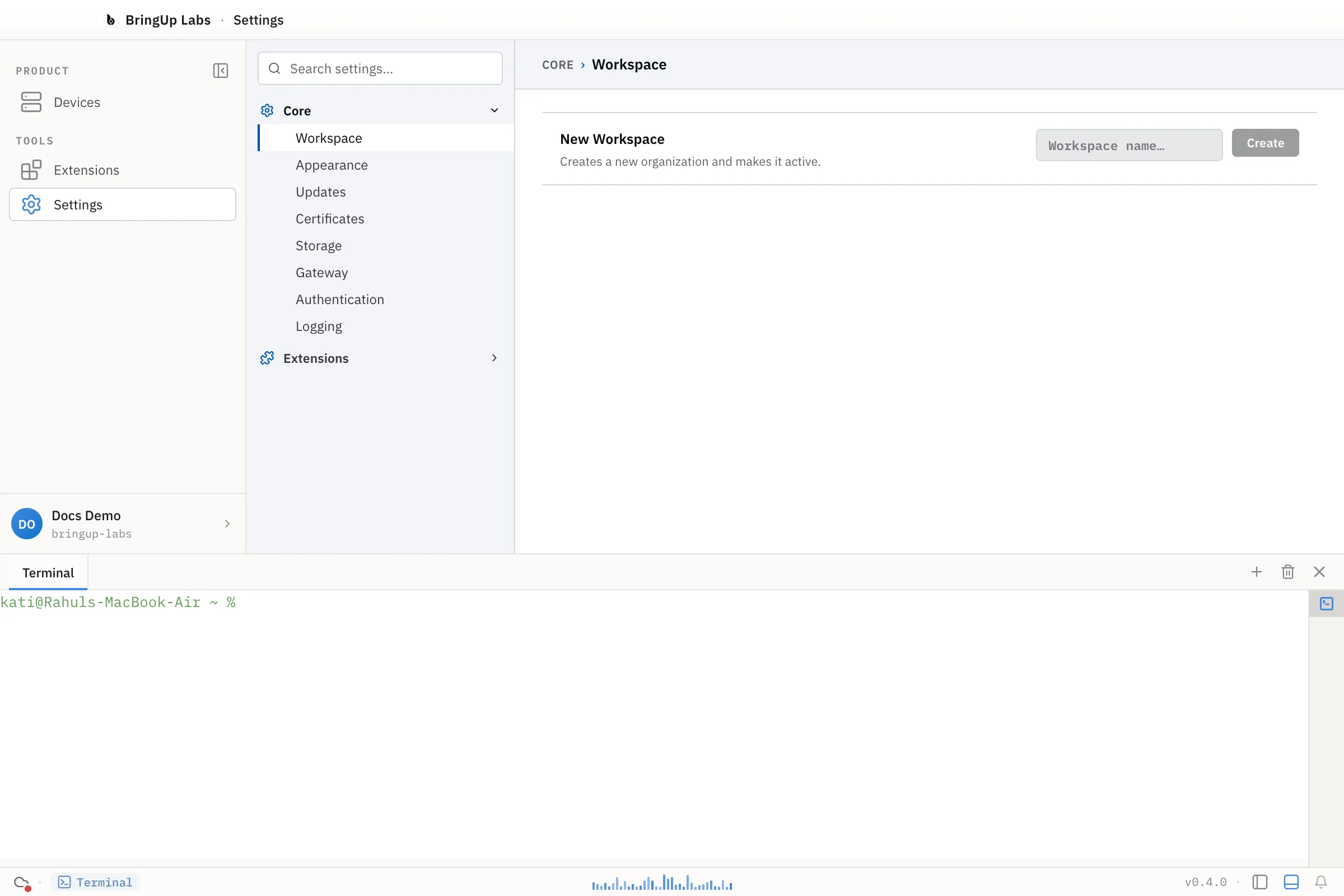1344x896 pixels.
Task: Focus the Workspace name input field
Action: point(1128,145)
